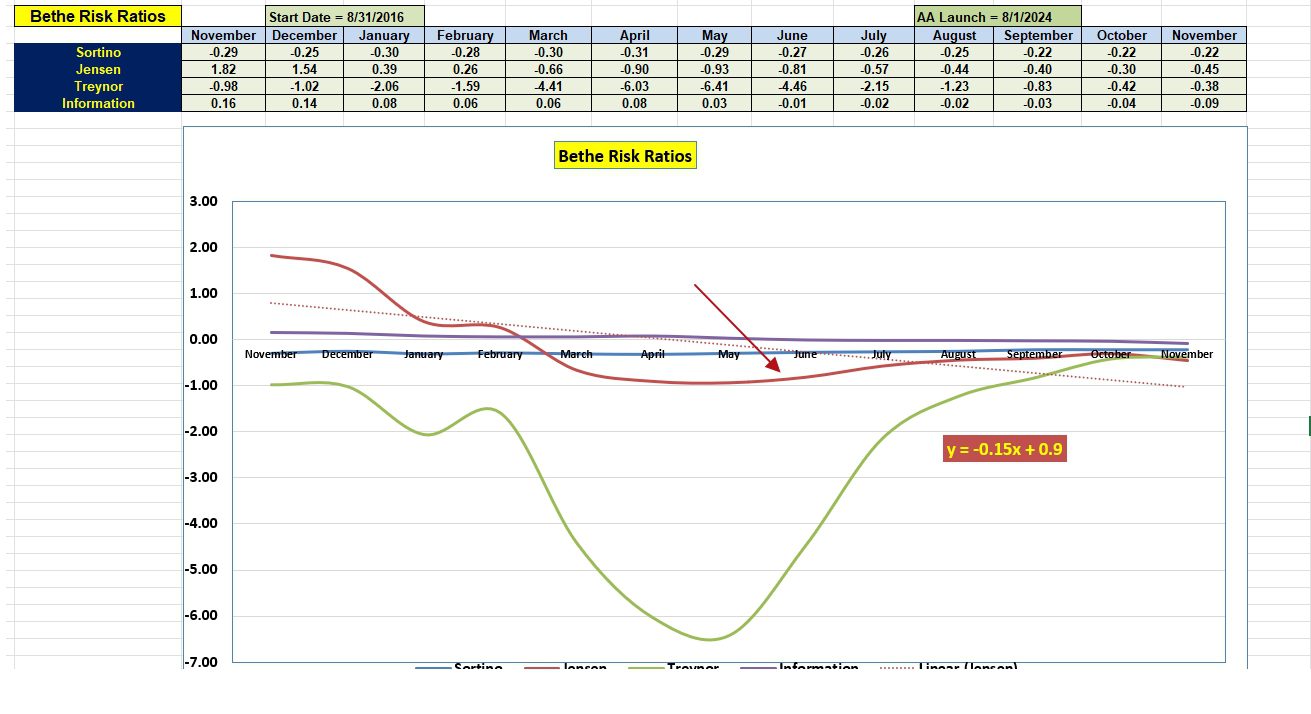
Task: Click the December column header in the table
Action: (304, 35)
